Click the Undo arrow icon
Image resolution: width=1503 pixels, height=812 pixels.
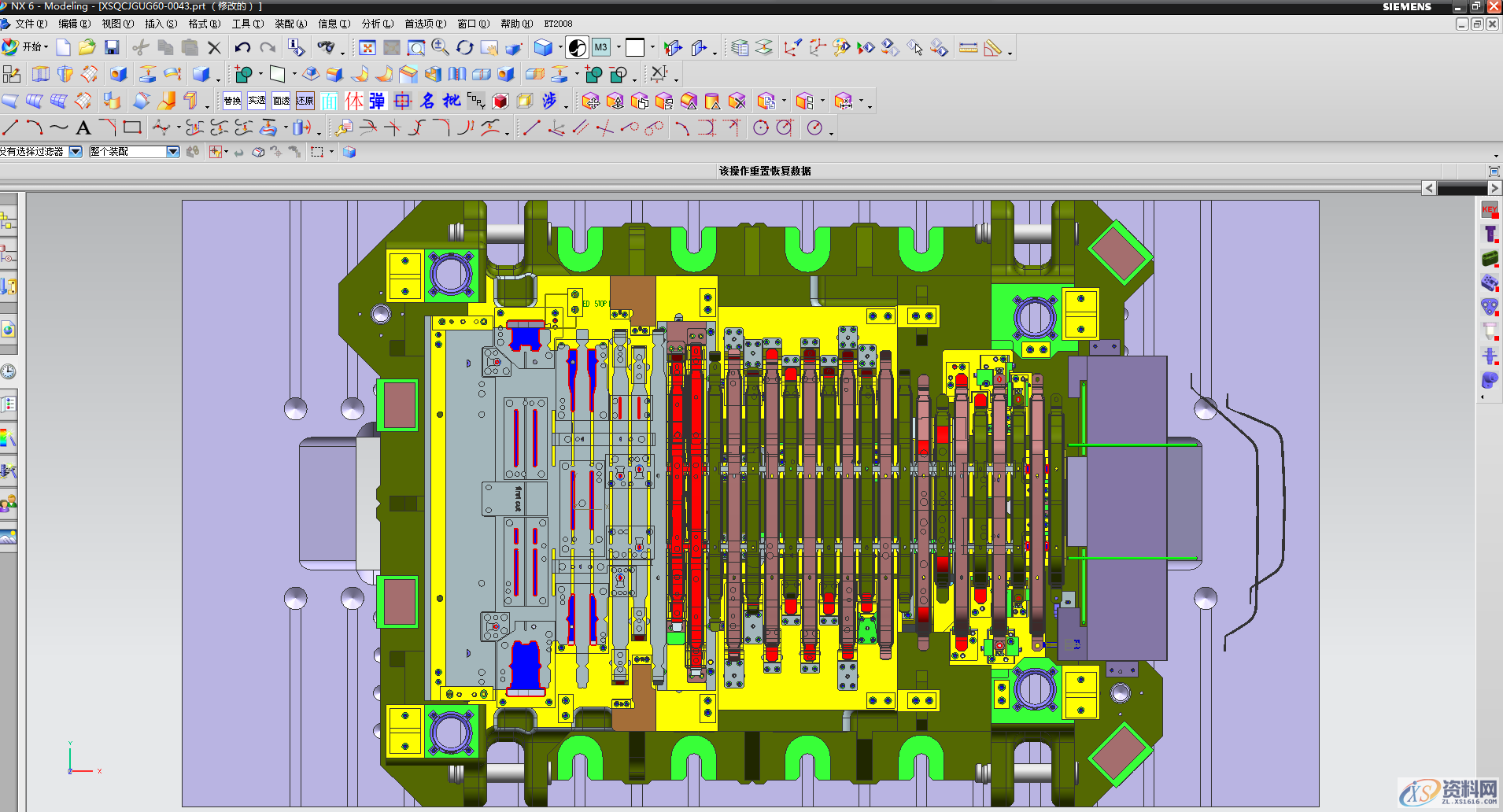[x=242, y=48]
